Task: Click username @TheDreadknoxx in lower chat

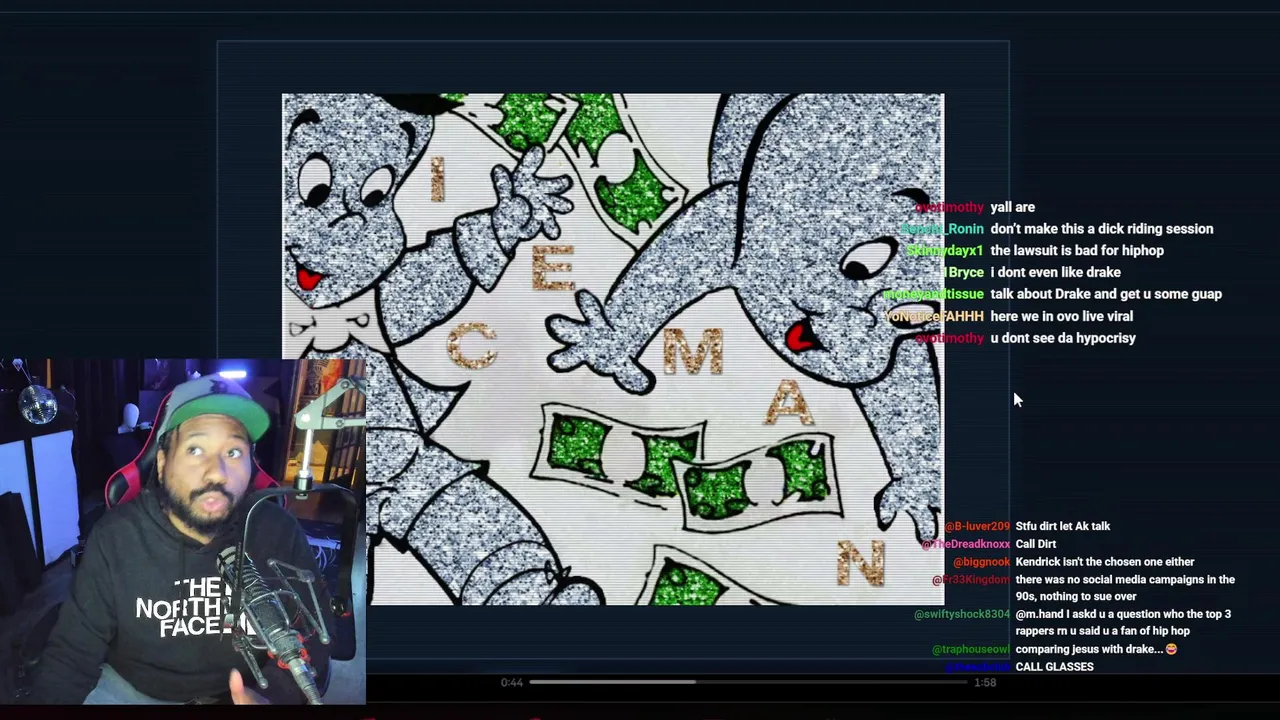Action: pos(965,544)
